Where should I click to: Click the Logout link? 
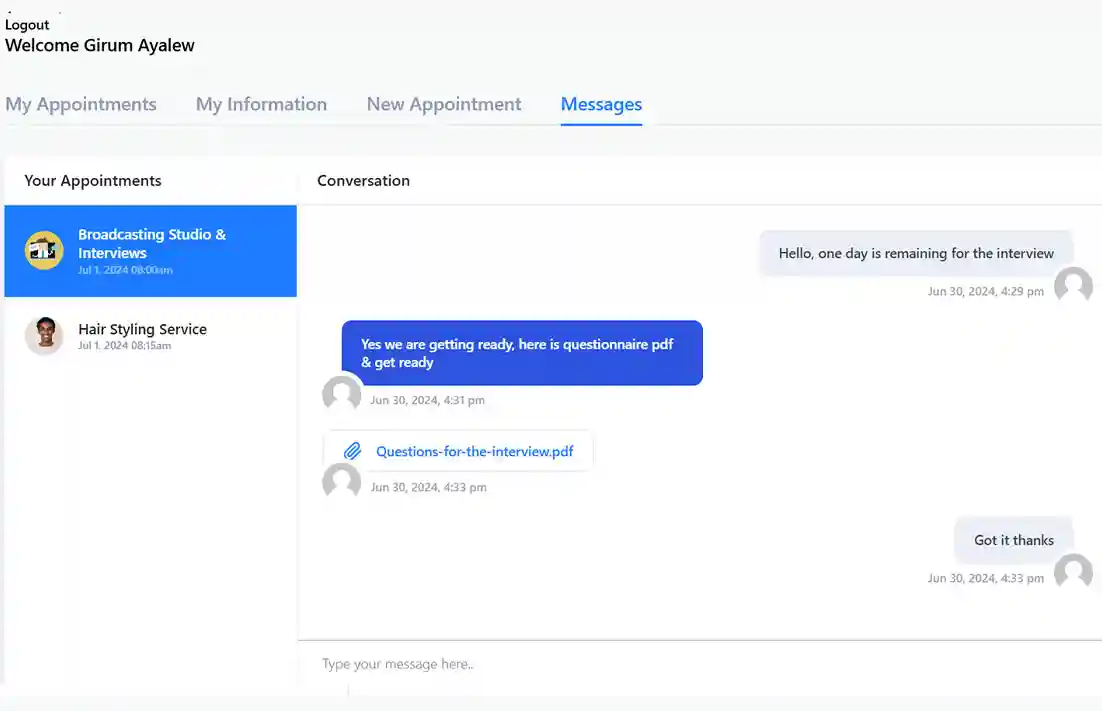pos(27,25)
